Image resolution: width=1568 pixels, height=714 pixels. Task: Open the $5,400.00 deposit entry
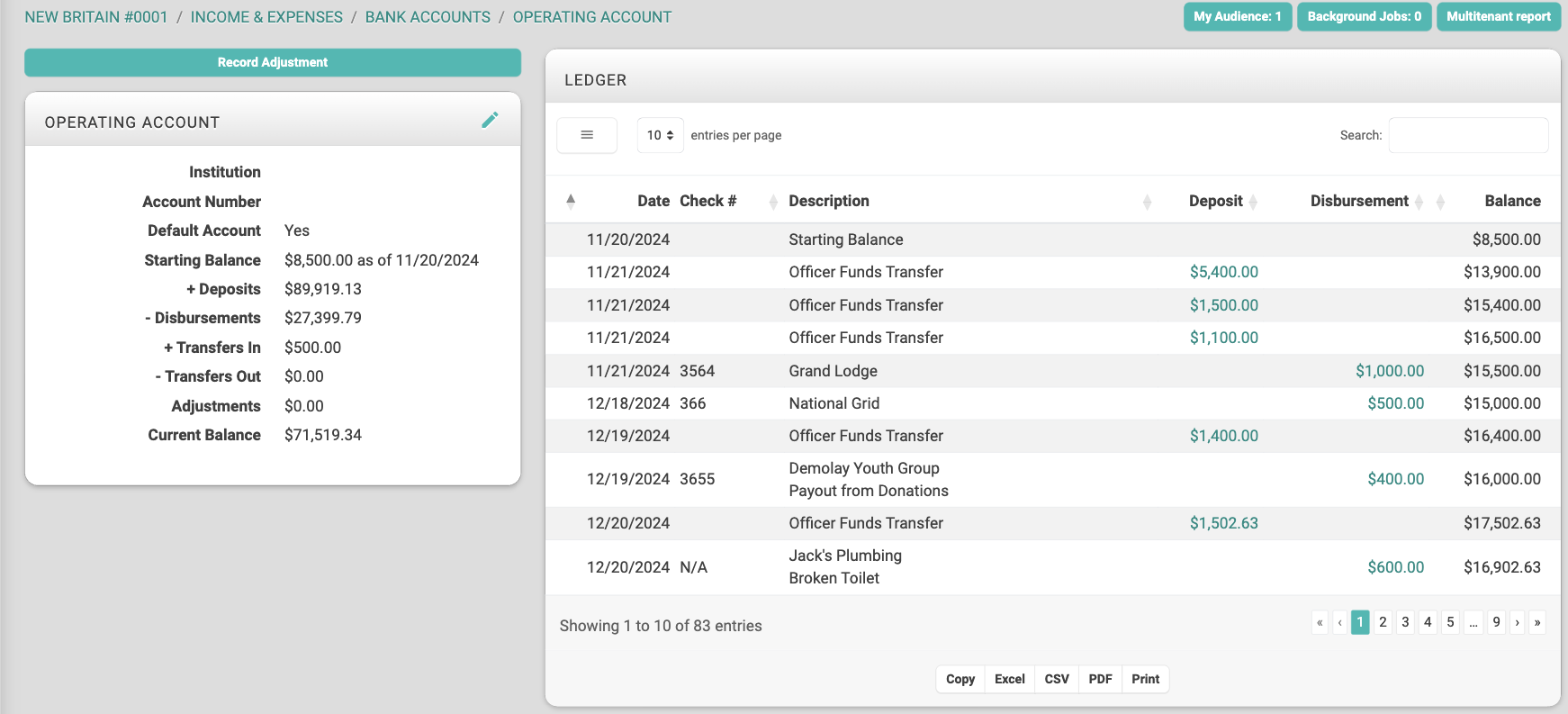point(1224,272)
